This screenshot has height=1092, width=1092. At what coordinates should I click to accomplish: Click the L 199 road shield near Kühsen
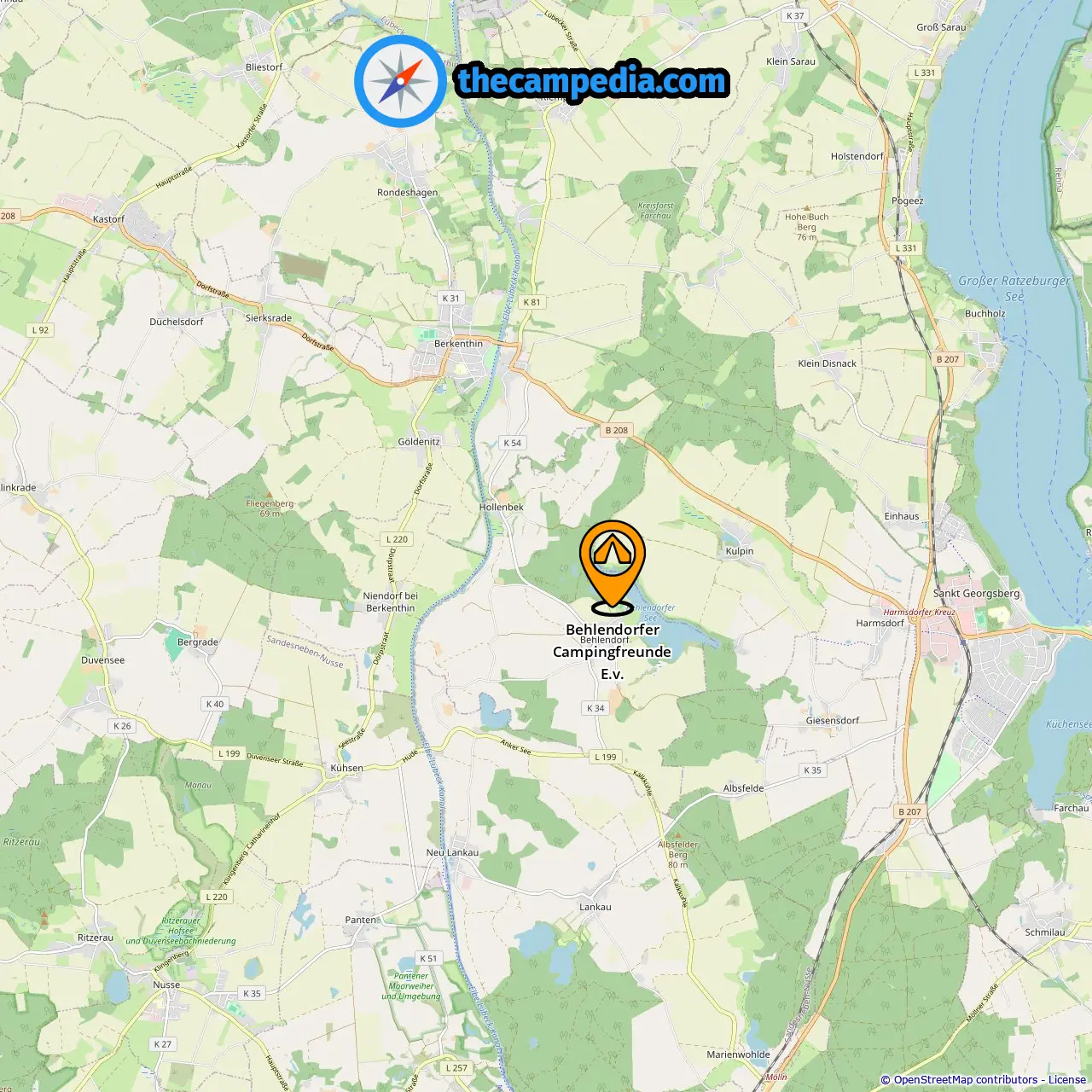pos(229,753)
